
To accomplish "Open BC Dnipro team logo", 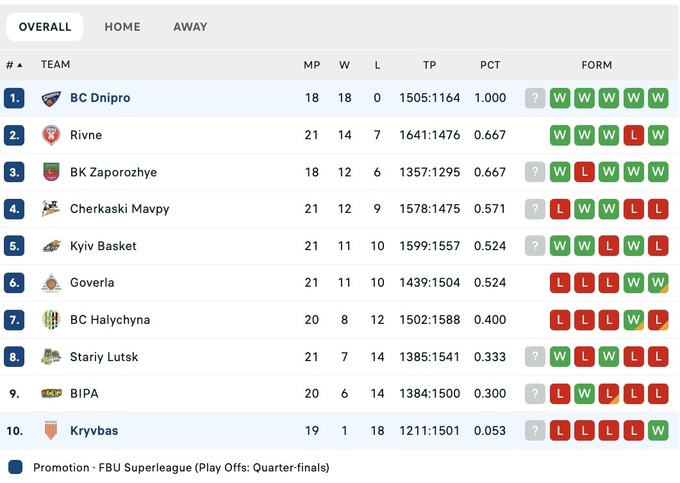I will [x=51, y=98].
